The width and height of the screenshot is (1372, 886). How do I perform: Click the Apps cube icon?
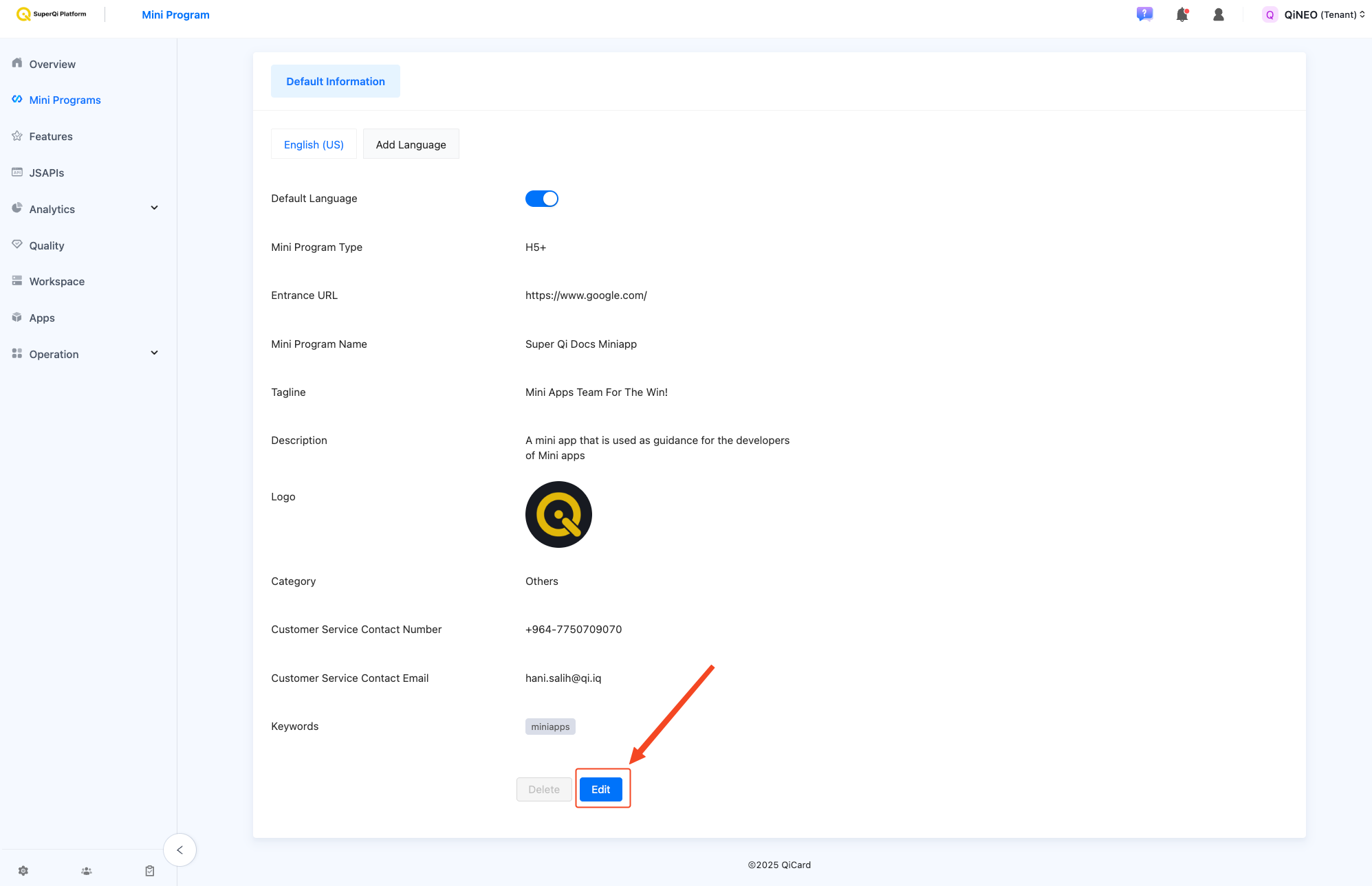tap(17, 317)
